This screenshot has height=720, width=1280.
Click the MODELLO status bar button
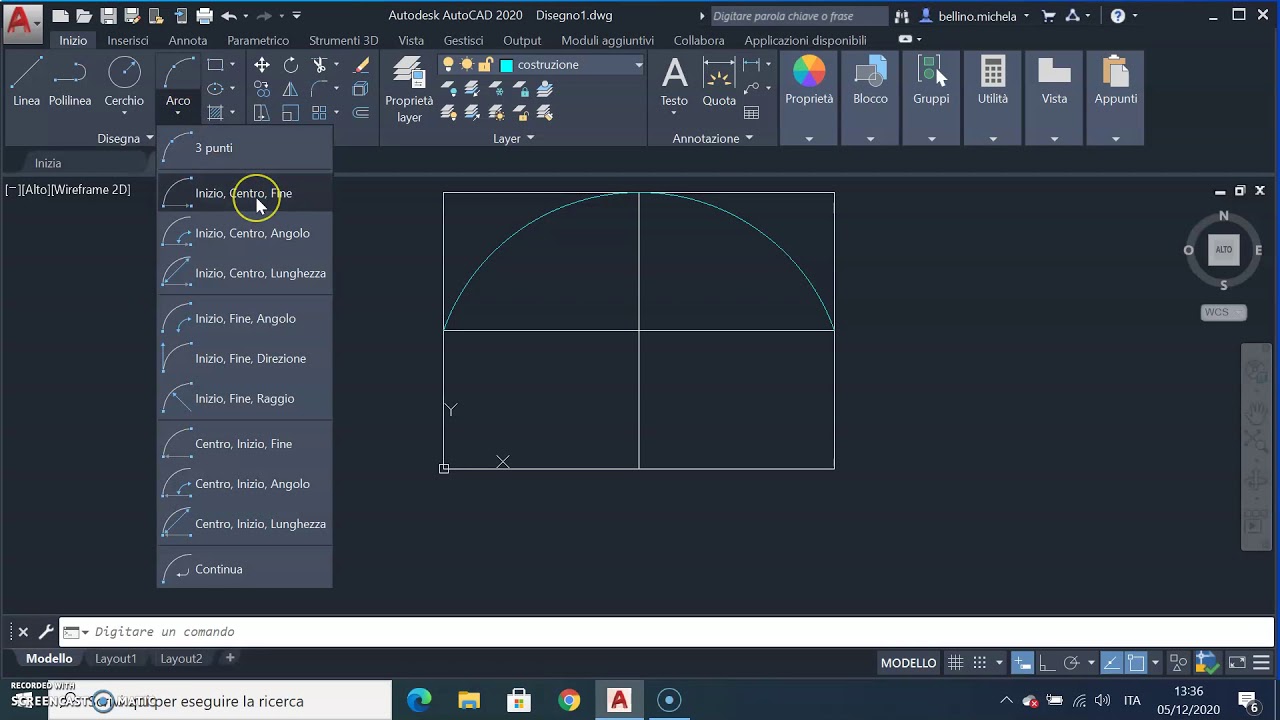(x=908, y=663)
